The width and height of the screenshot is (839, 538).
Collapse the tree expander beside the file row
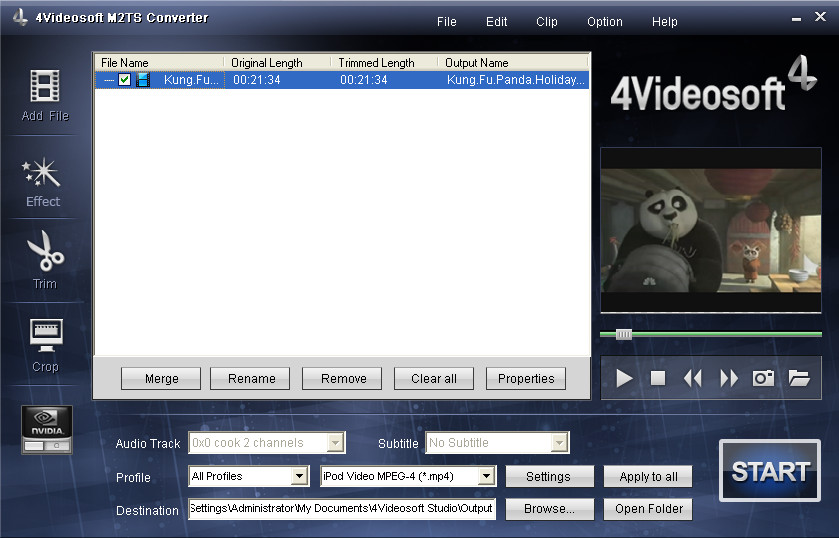(x=107, y=80)
